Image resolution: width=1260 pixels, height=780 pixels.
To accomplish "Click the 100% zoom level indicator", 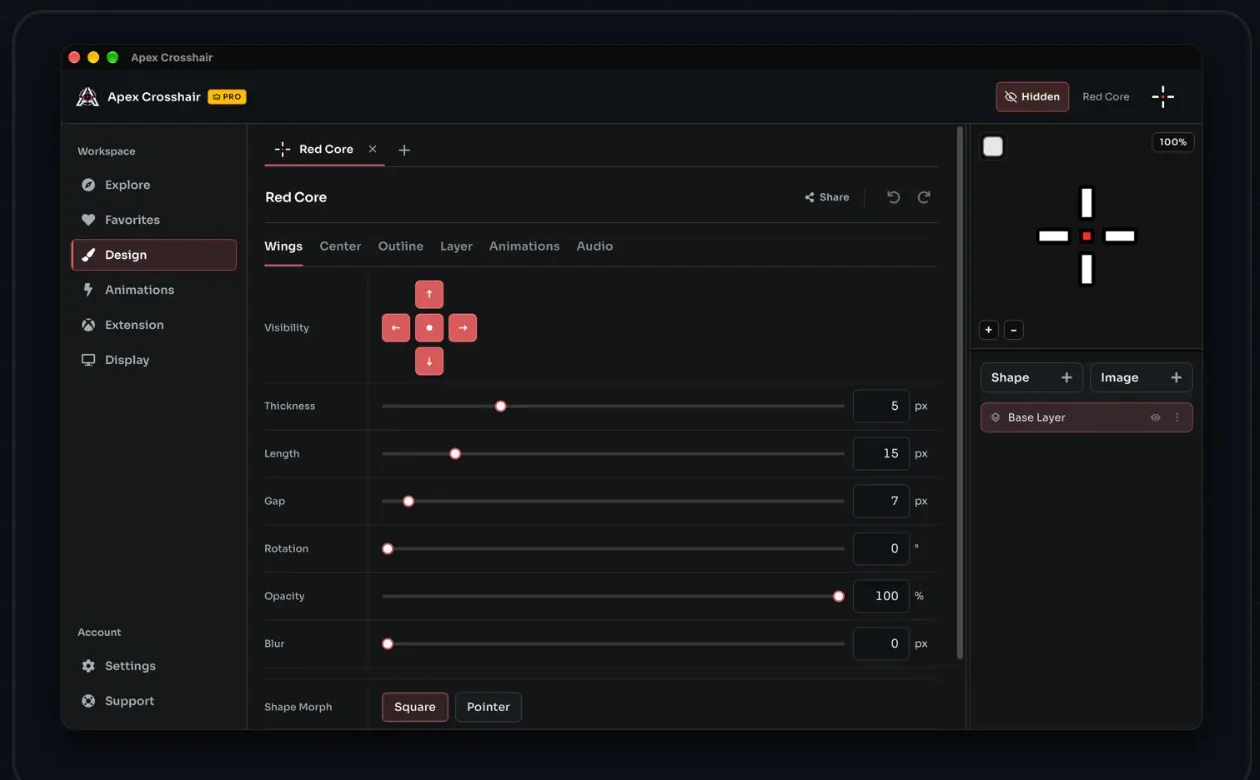I will click(x=1173, y=142).
